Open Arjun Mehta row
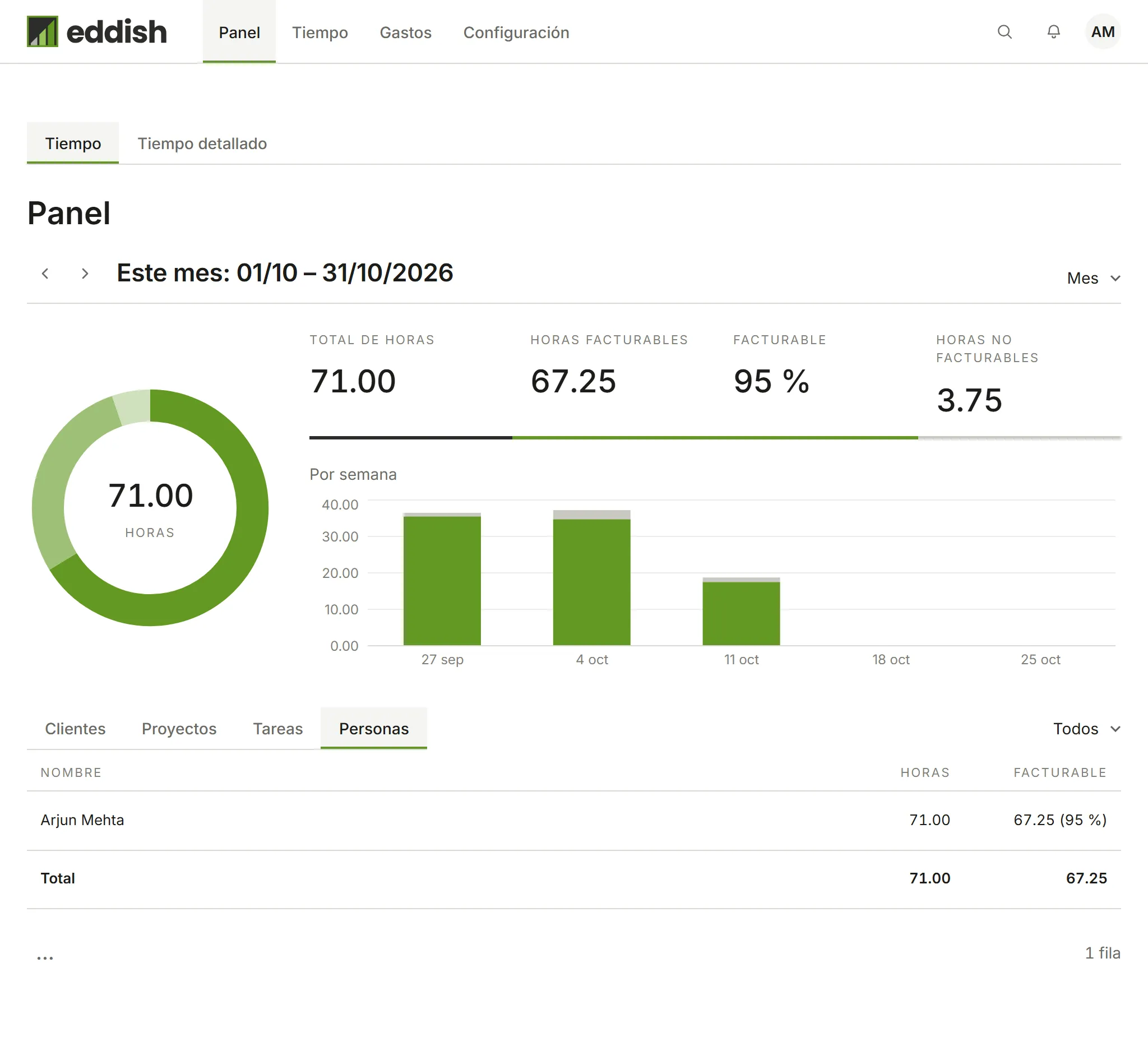 (x=573, y=820)
